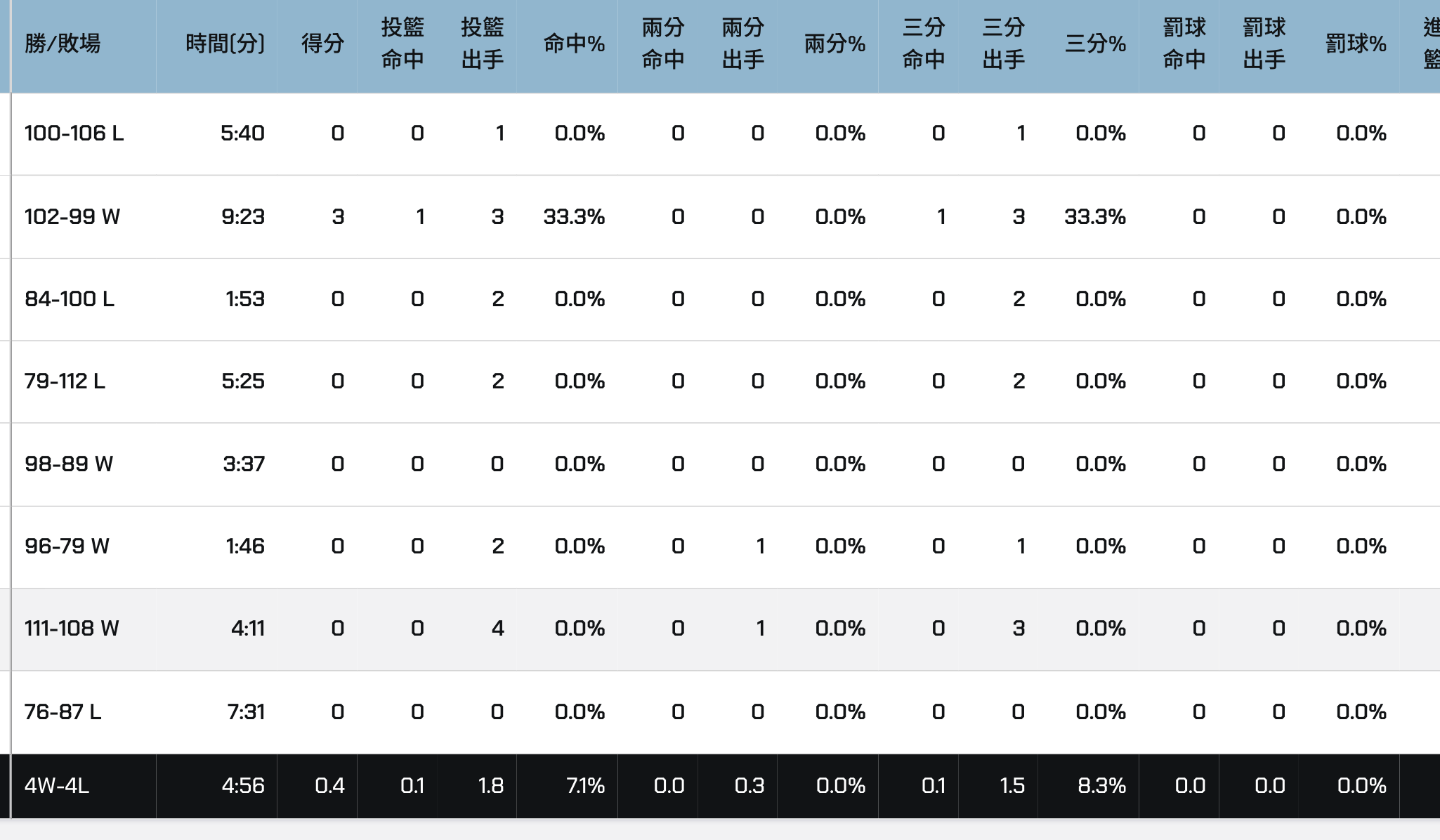This screenshot has height=840, width=1440.
Task: Click the 兩分命中 header
Action: pyautogui.click(x=663, y=44)
